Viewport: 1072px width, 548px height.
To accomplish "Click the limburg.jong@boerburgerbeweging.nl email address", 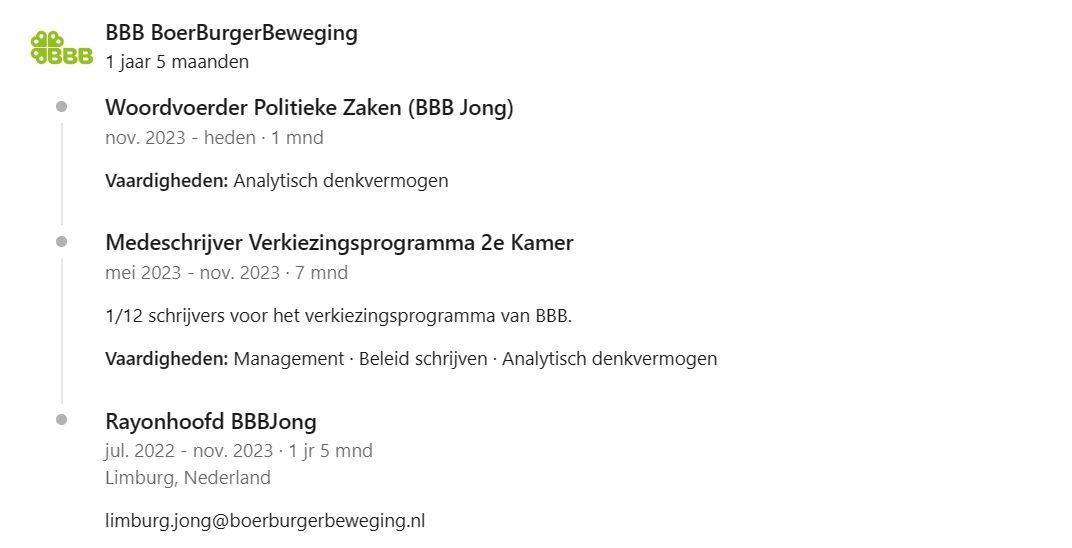I will point(265,521).
